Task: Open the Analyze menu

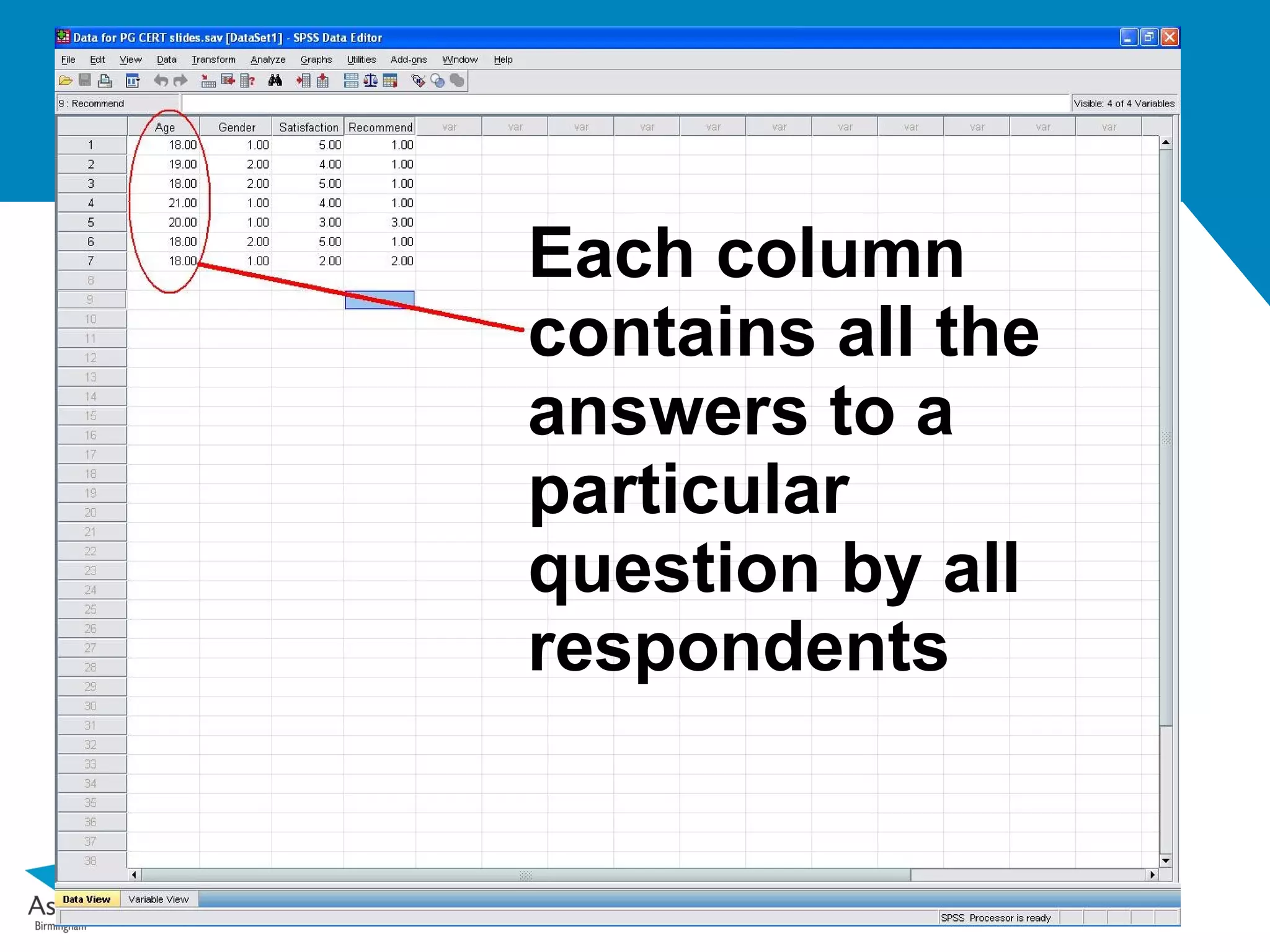Action: tap(268, 59)
